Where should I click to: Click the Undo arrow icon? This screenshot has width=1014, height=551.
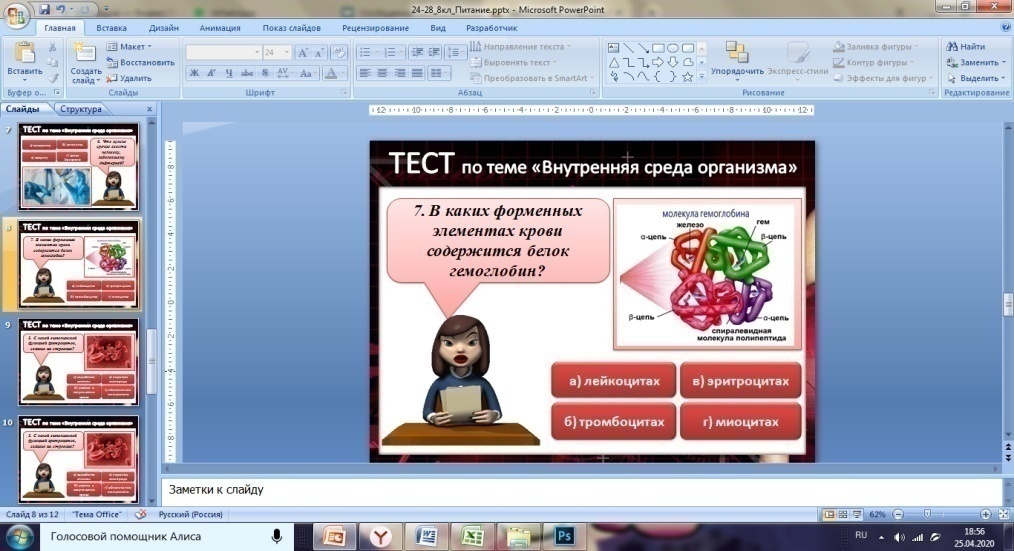63,11
